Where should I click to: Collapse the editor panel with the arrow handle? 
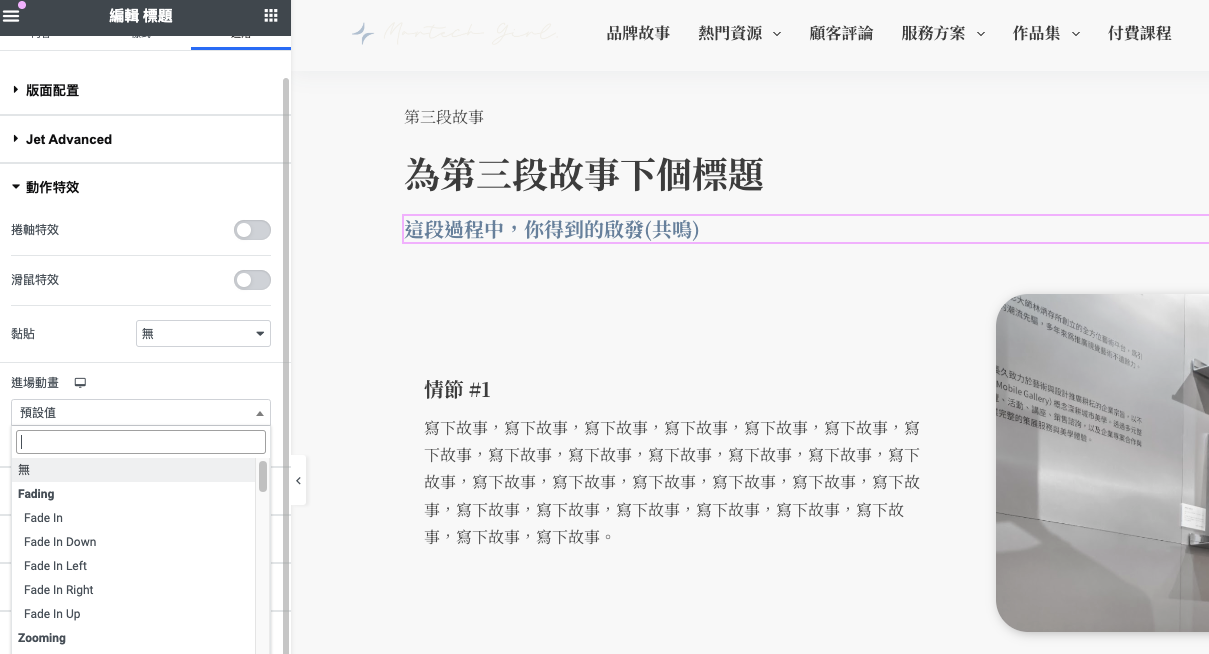[x=297, y=480]
